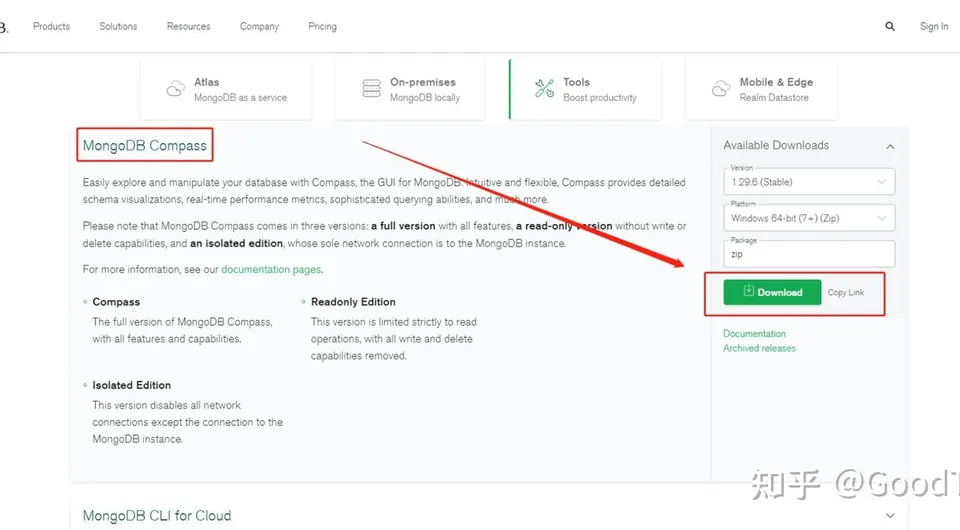Switch to the On-premises tab
This screenshot has height=530, width=960.
click(x=410, y=89)
